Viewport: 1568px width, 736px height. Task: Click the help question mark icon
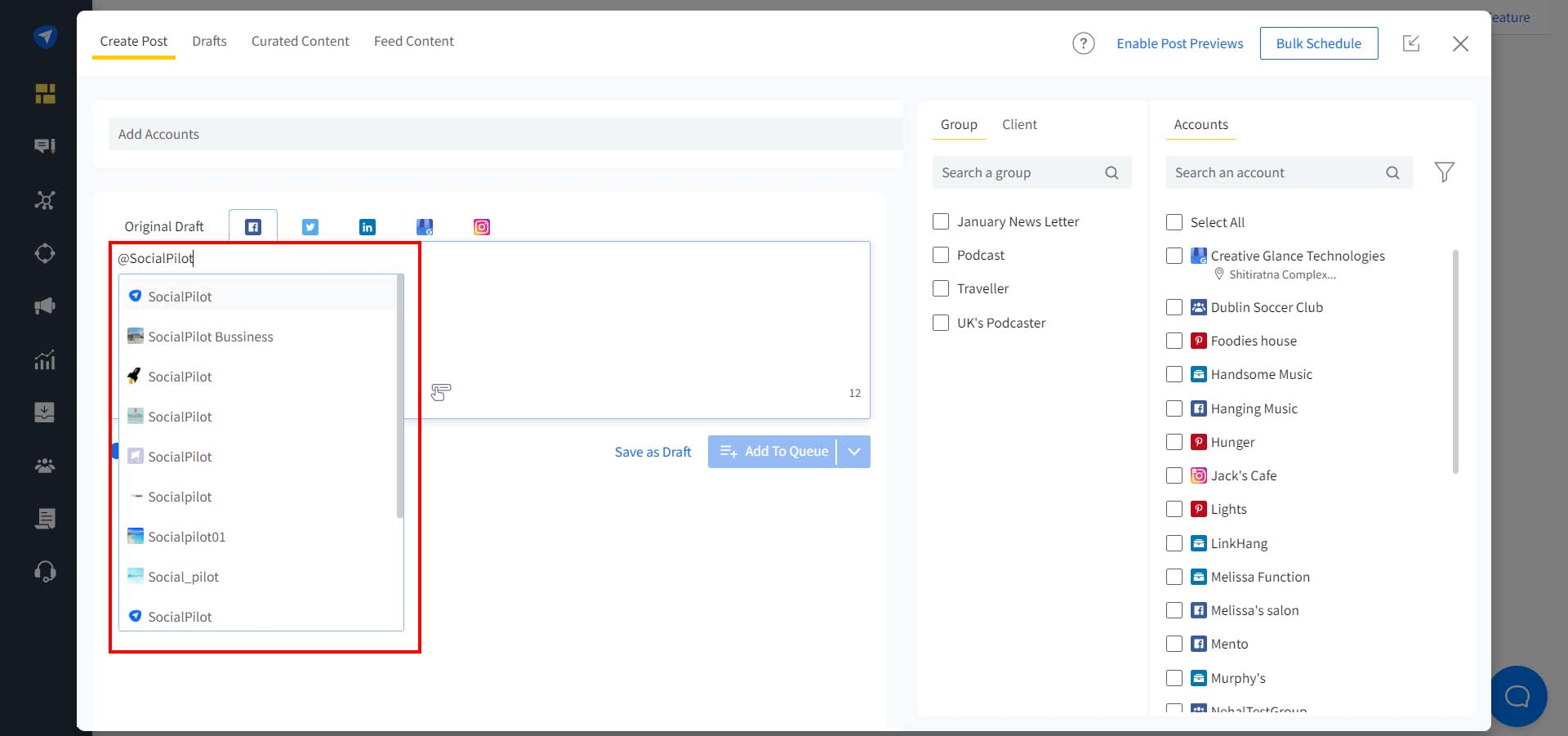(x=1084, y=43)
